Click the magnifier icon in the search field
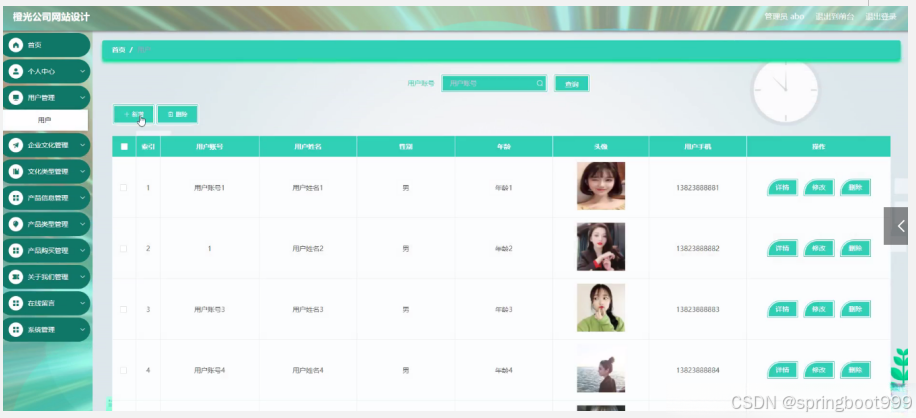 click(540, 83)
